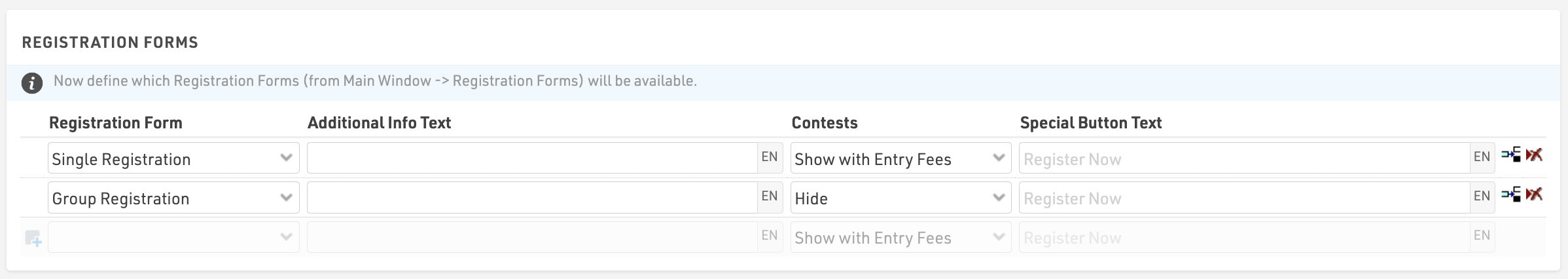Click the EN tag on Single Registration button text
Image resolution: width=1568 pixels, height=279 pixels.
click(1482, 157)
